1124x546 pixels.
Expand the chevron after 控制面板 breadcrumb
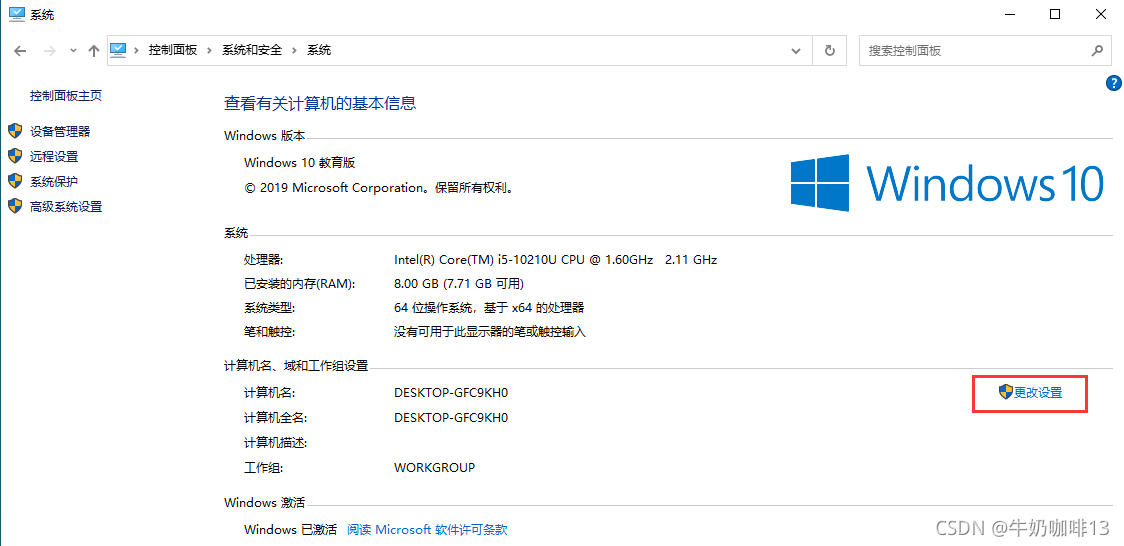209,51
